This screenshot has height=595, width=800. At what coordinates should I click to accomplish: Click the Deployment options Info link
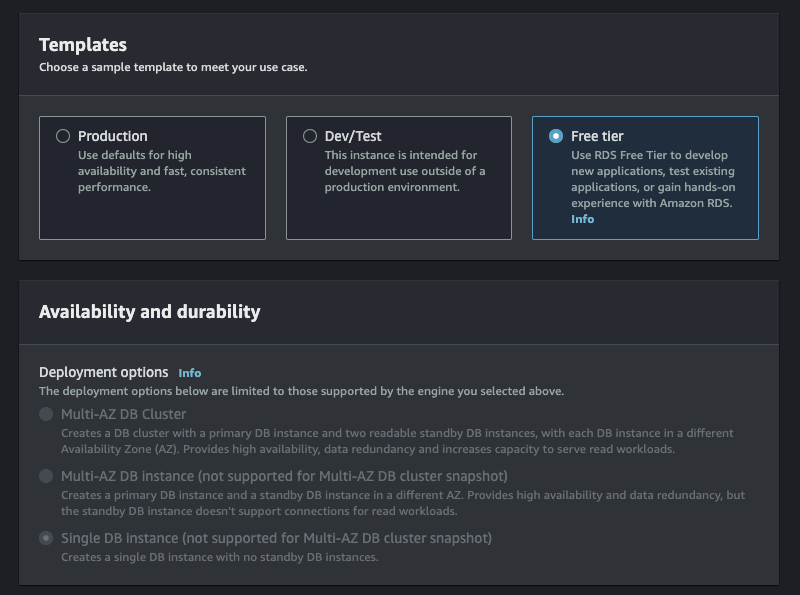(x=190, y=373)
